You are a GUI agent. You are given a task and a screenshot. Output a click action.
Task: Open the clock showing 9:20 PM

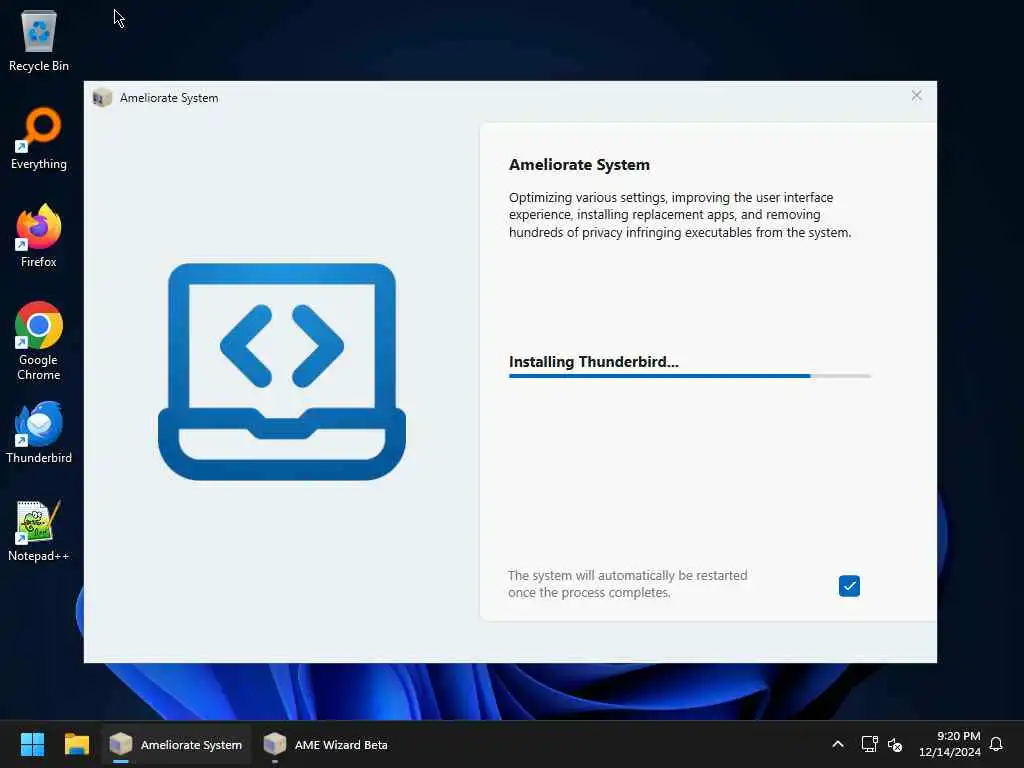(x=950, y=744)
